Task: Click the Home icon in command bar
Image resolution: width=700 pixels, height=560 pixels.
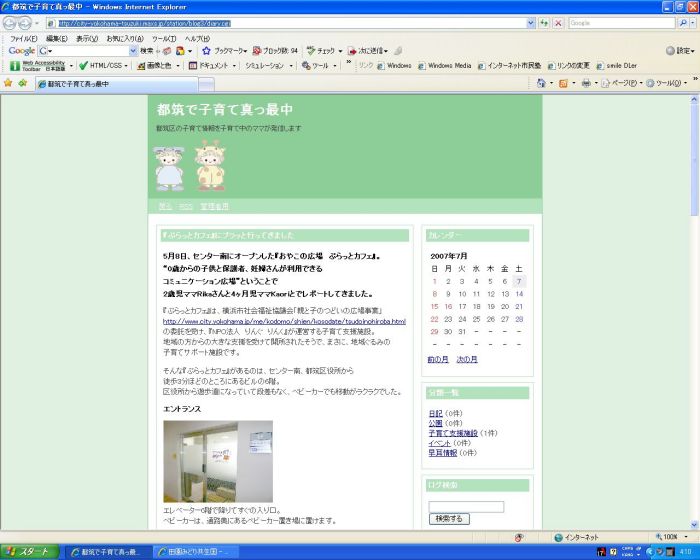Action: coord(542,83)
